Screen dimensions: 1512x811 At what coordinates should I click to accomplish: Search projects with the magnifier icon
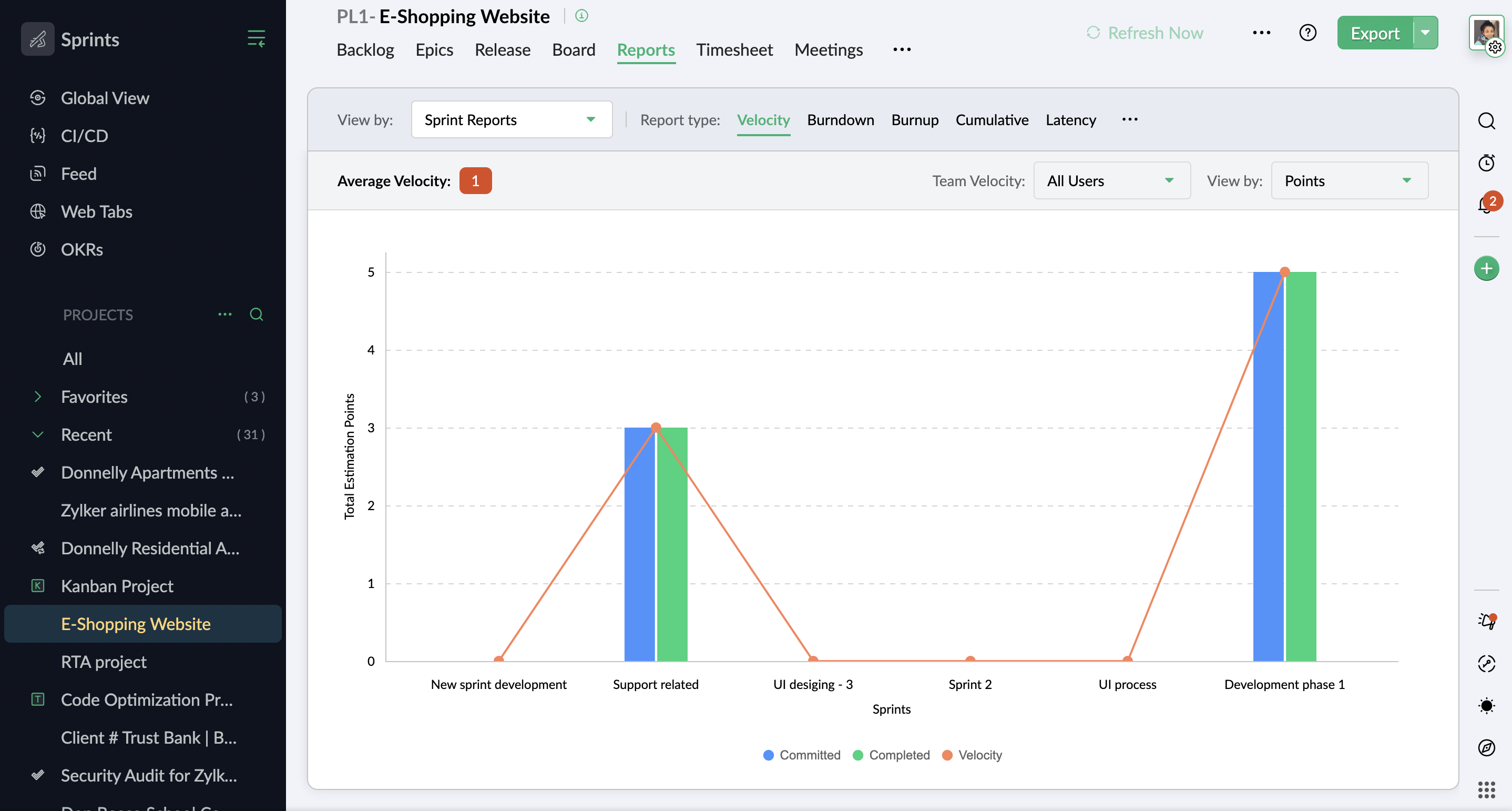tap(256, 314)
